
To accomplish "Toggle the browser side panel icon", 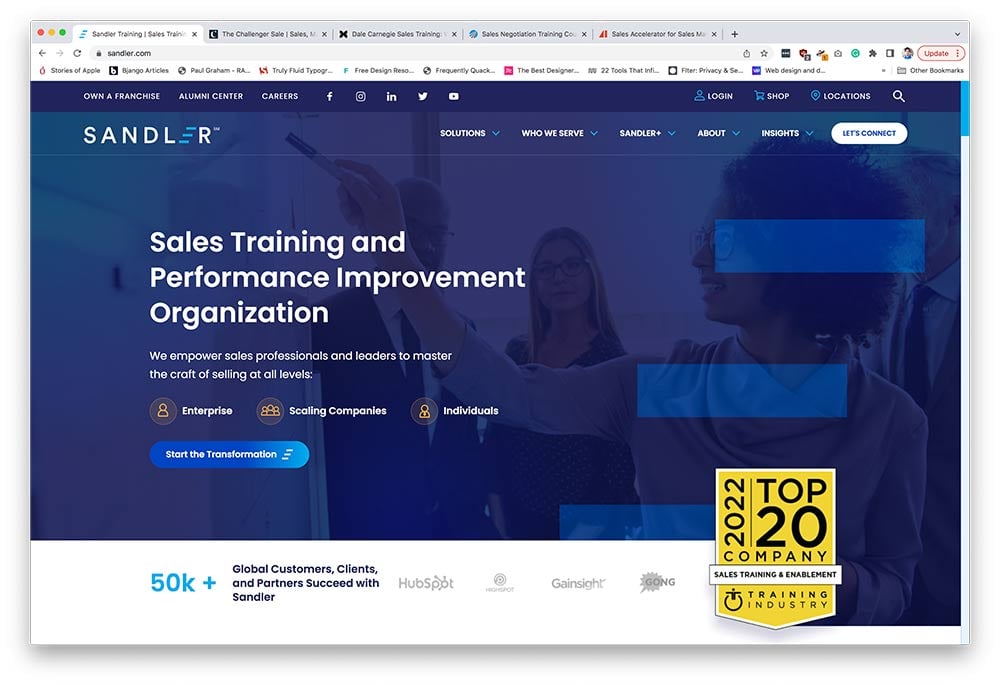I will 890,53.
